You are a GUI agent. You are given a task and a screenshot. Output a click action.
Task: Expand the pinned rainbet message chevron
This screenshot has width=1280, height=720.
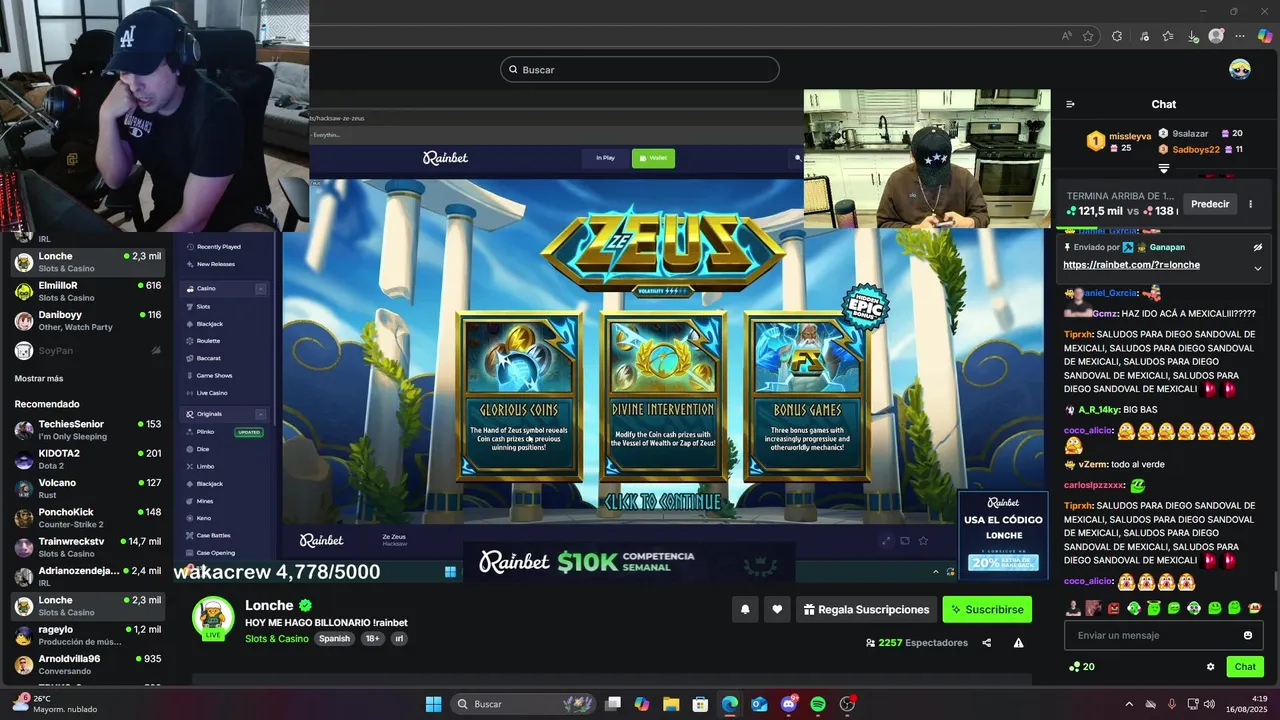[1258, 268]
